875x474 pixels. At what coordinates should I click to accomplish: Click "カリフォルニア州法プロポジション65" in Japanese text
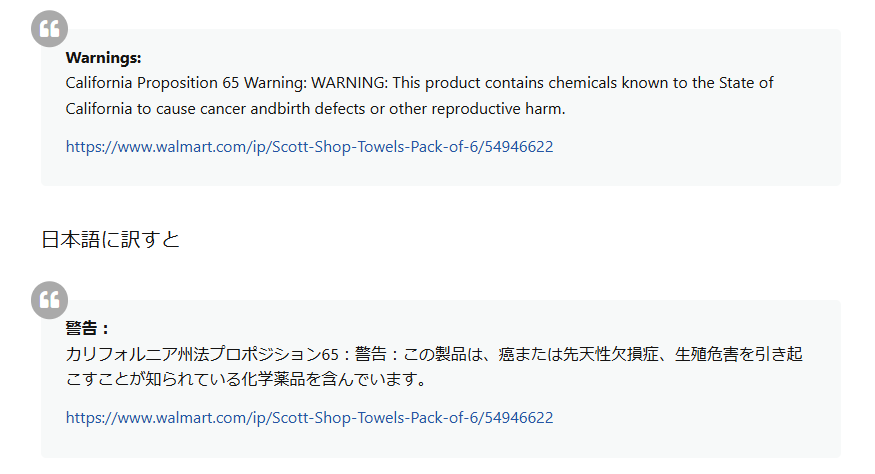pos(202,354)
